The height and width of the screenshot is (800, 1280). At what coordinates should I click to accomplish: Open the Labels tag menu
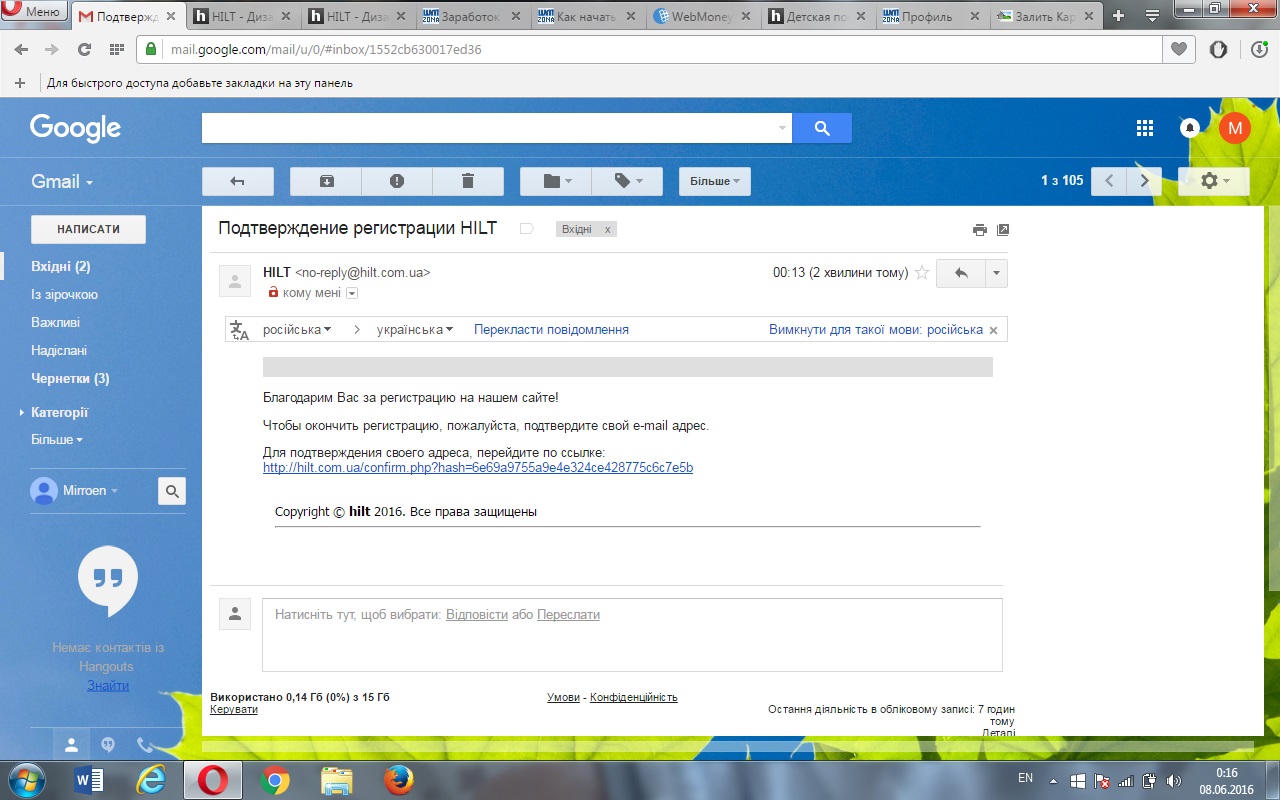point(628,181)
